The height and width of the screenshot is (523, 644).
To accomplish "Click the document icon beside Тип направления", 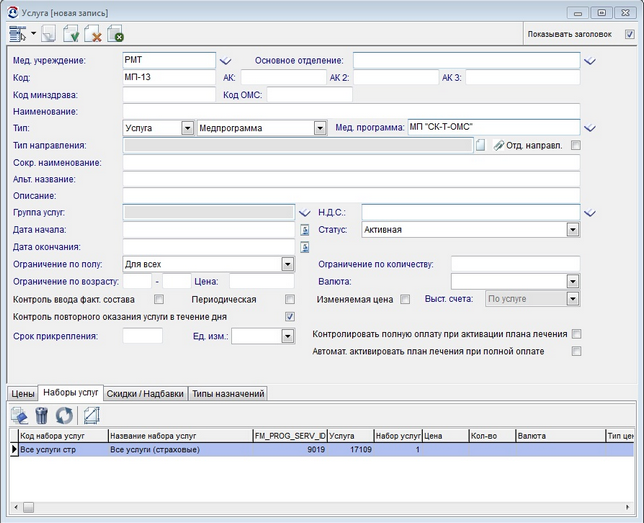I will (480, 145).
